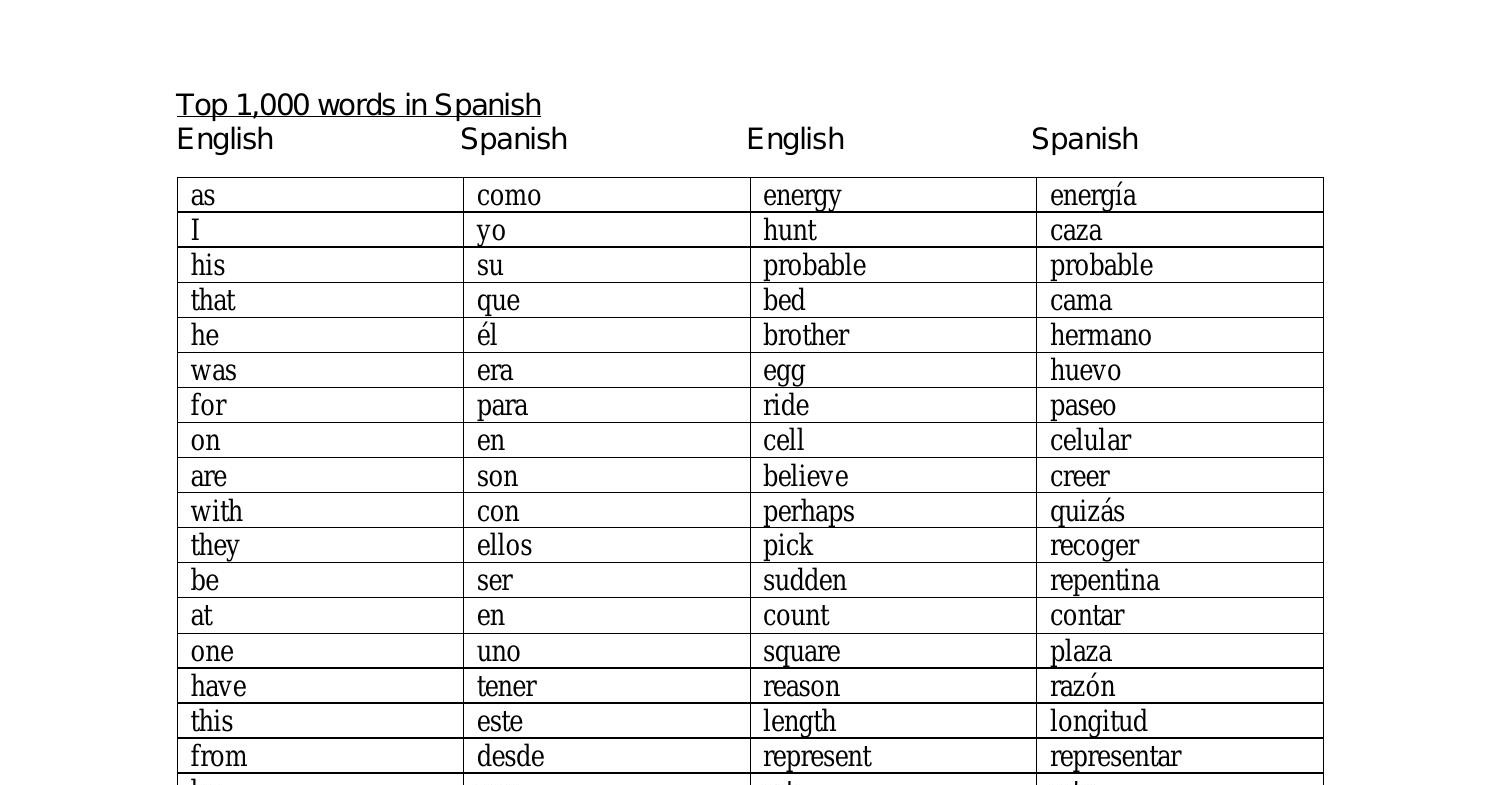Select the 'representar' cell
1500x785 pixels.
[1115, 757]
